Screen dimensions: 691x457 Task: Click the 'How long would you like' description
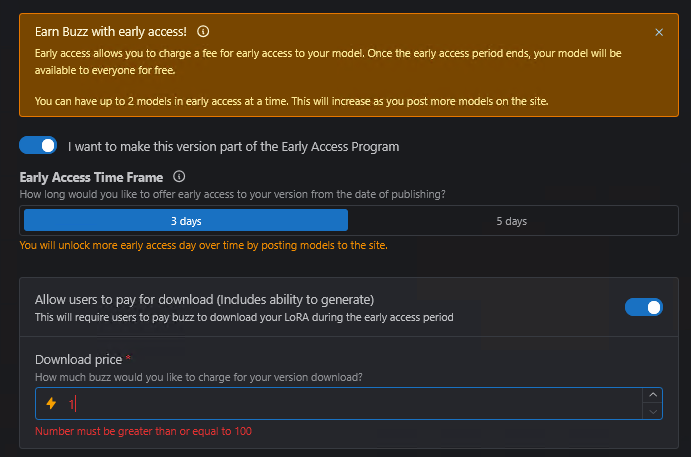point(233,194)
